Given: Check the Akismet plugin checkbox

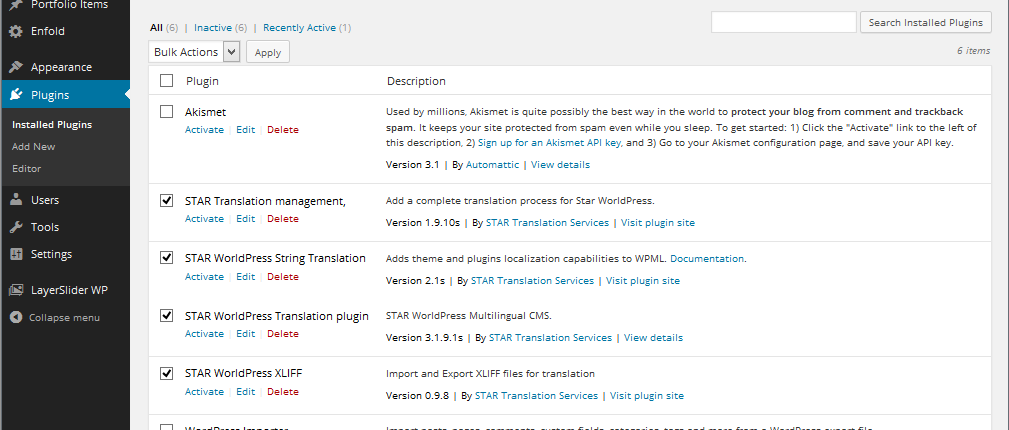Looking at the screenshot, I should click(x=167, y=111).
